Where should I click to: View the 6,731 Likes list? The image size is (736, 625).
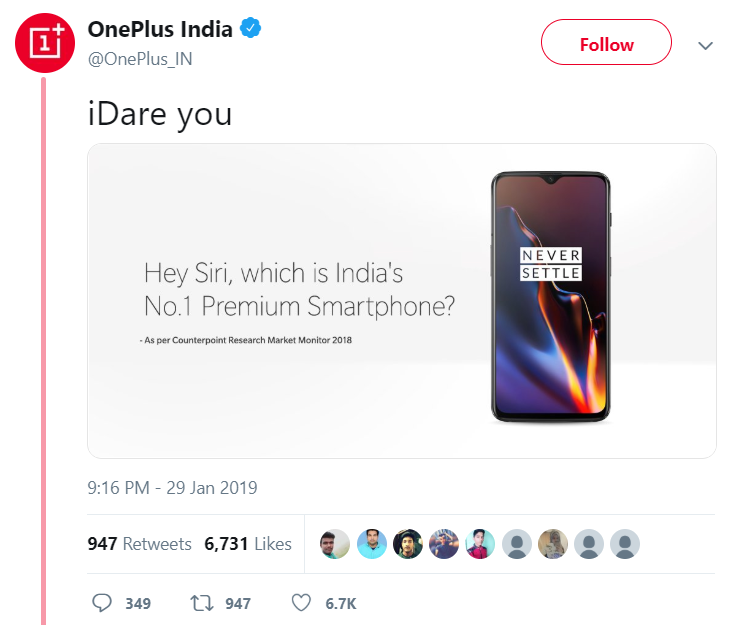[248, 544]
